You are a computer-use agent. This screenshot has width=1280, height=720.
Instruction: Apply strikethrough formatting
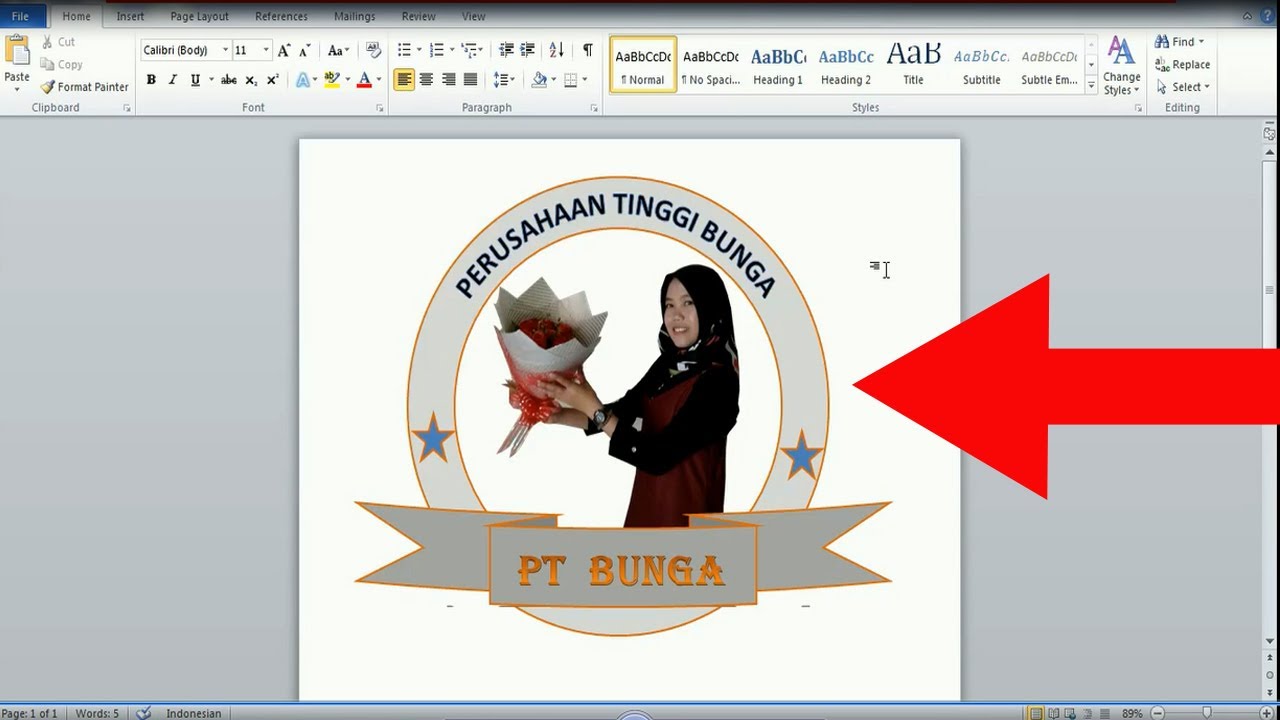point(229,80)
